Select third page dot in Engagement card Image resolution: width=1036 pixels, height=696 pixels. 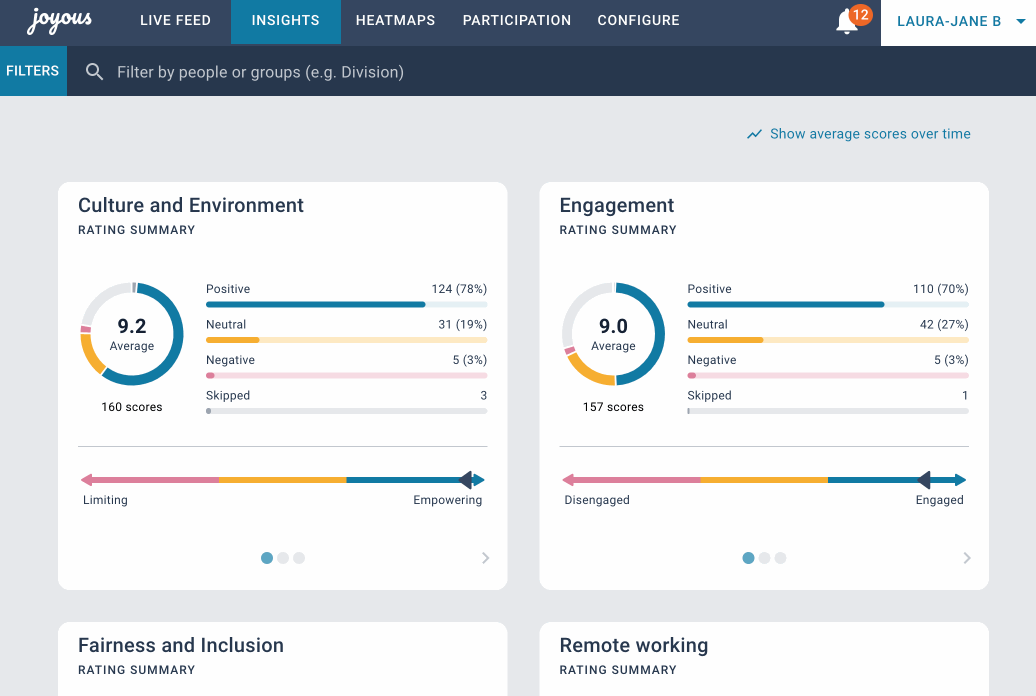click(x=780, y=558)
